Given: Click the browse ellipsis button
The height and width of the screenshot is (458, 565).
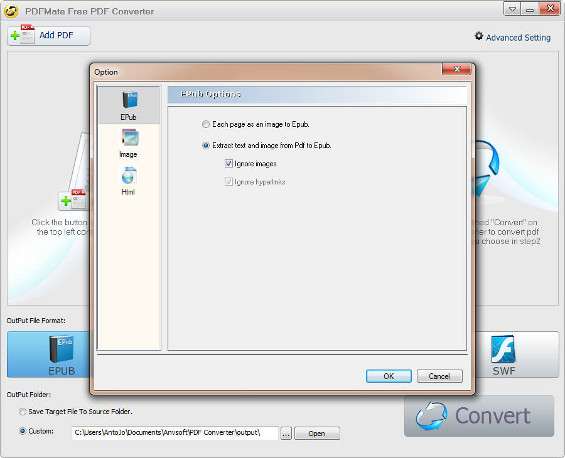Looking at the screenshot, I should coord(286,433).
